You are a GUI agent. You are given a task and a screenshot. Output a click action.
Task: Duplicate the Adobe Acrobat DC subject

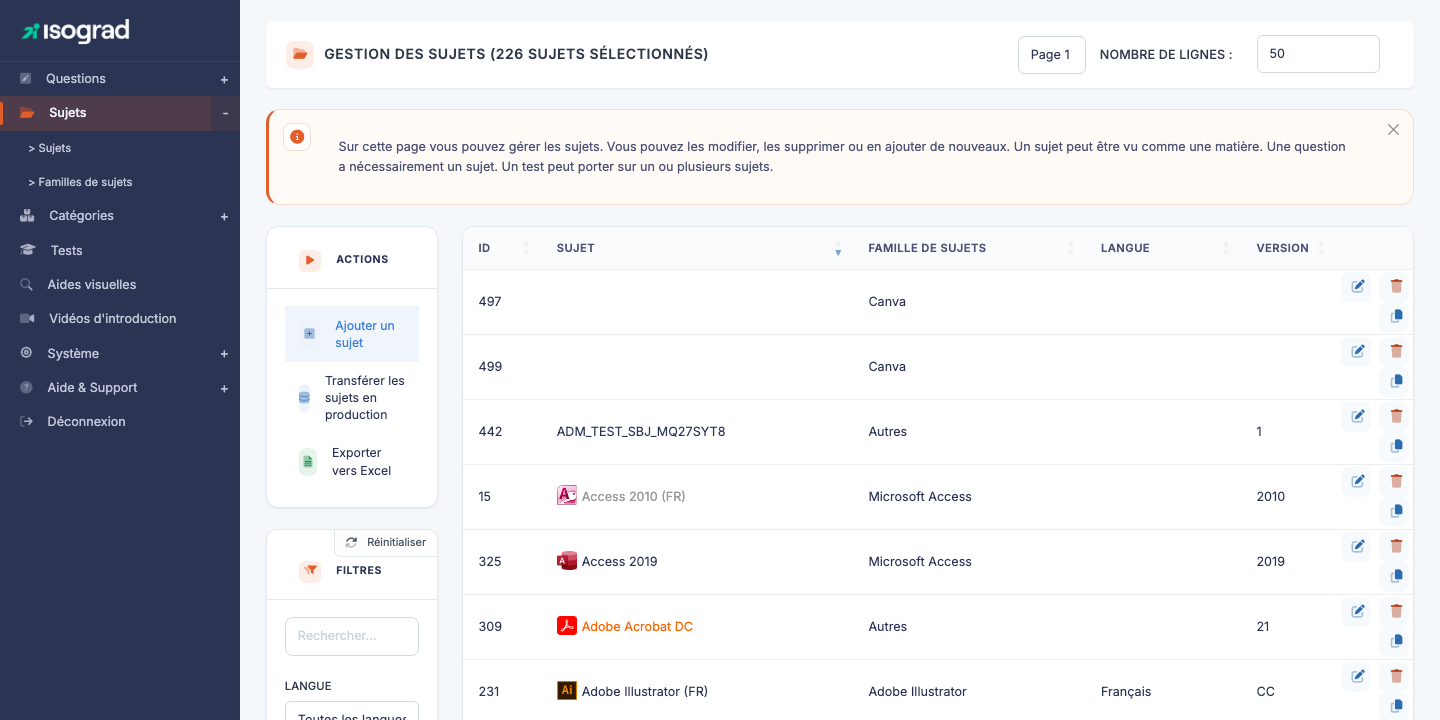coord(1396,641)
